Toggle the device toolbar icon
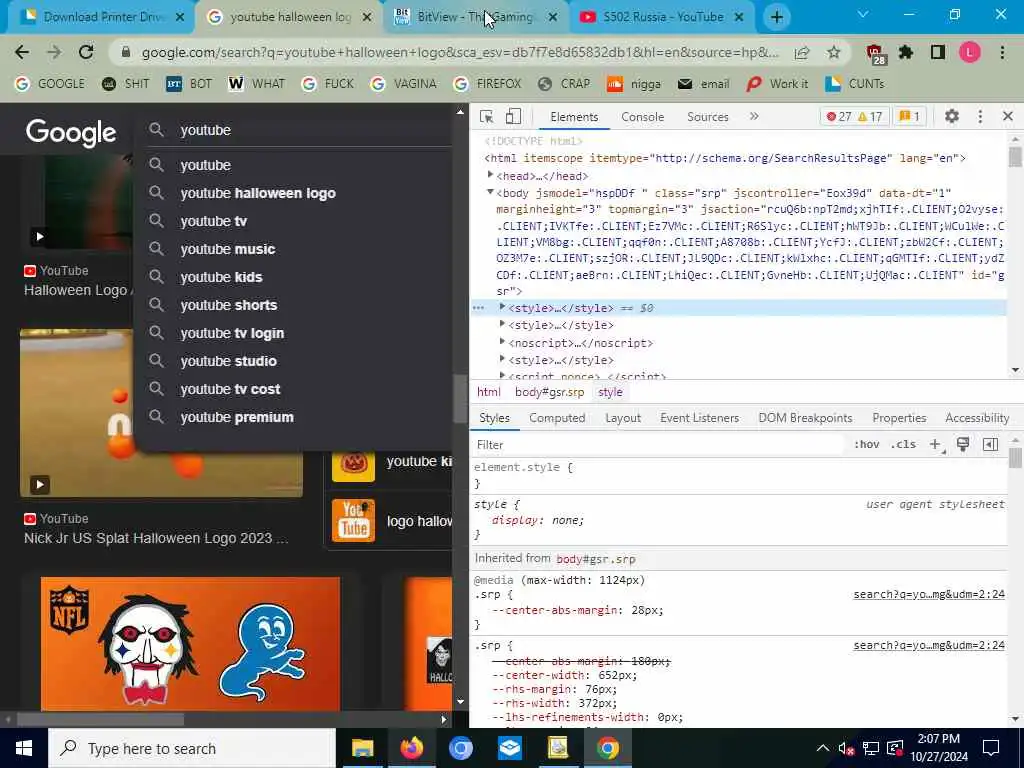This screenshot has width=1024, height=768. 513,116
